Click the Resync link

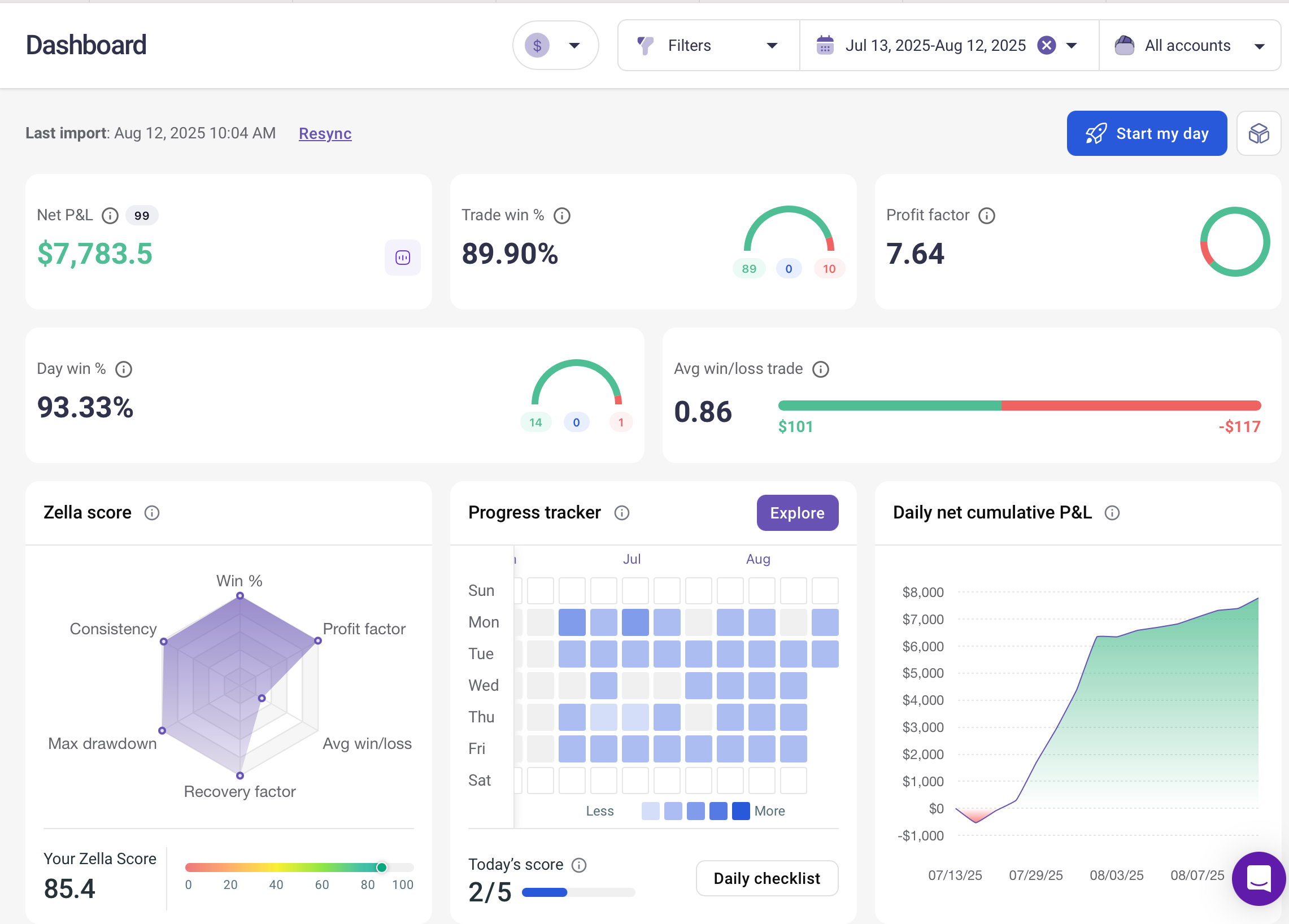(325, 133)
